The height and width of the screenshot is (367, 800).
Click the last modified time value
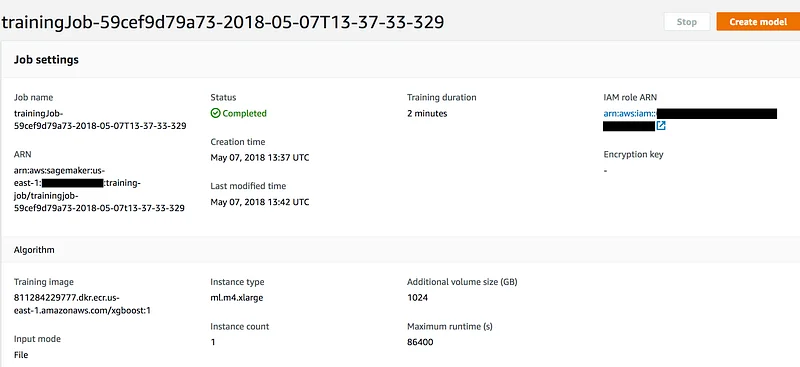tap(260, 202)
